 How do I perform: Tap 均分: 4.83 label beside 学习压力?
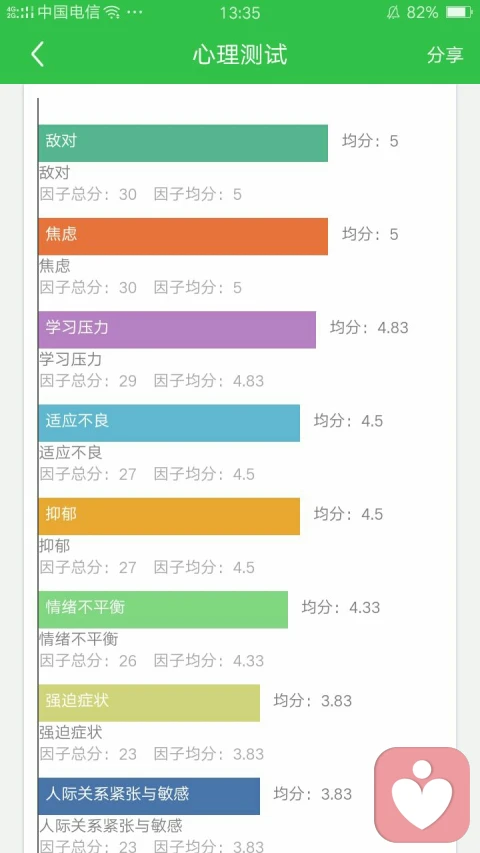pyautogui.click(x=369, y=327)
